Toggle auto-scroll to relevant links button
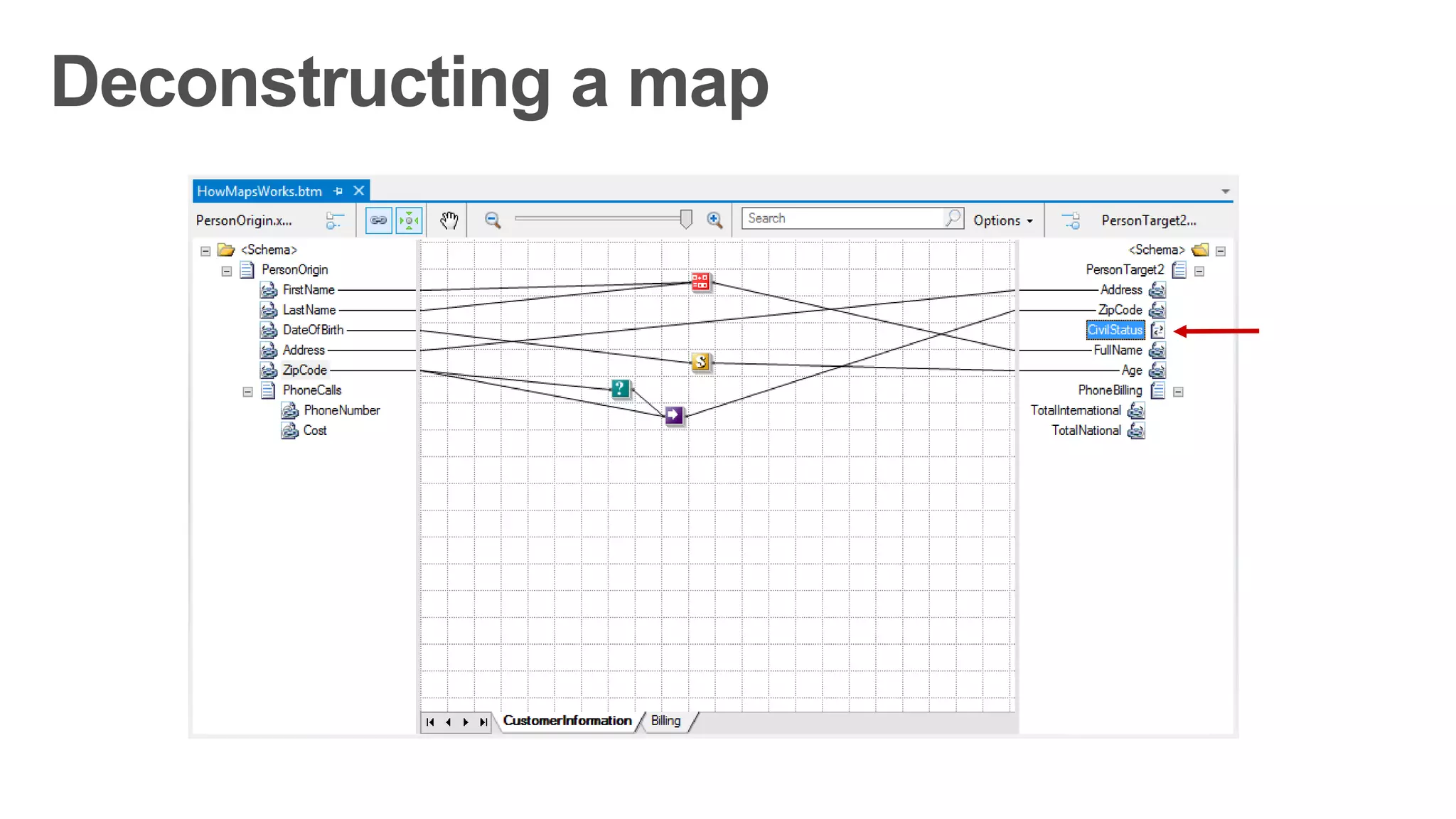Screen dimensions: 1456x819 tap(409, 220)
